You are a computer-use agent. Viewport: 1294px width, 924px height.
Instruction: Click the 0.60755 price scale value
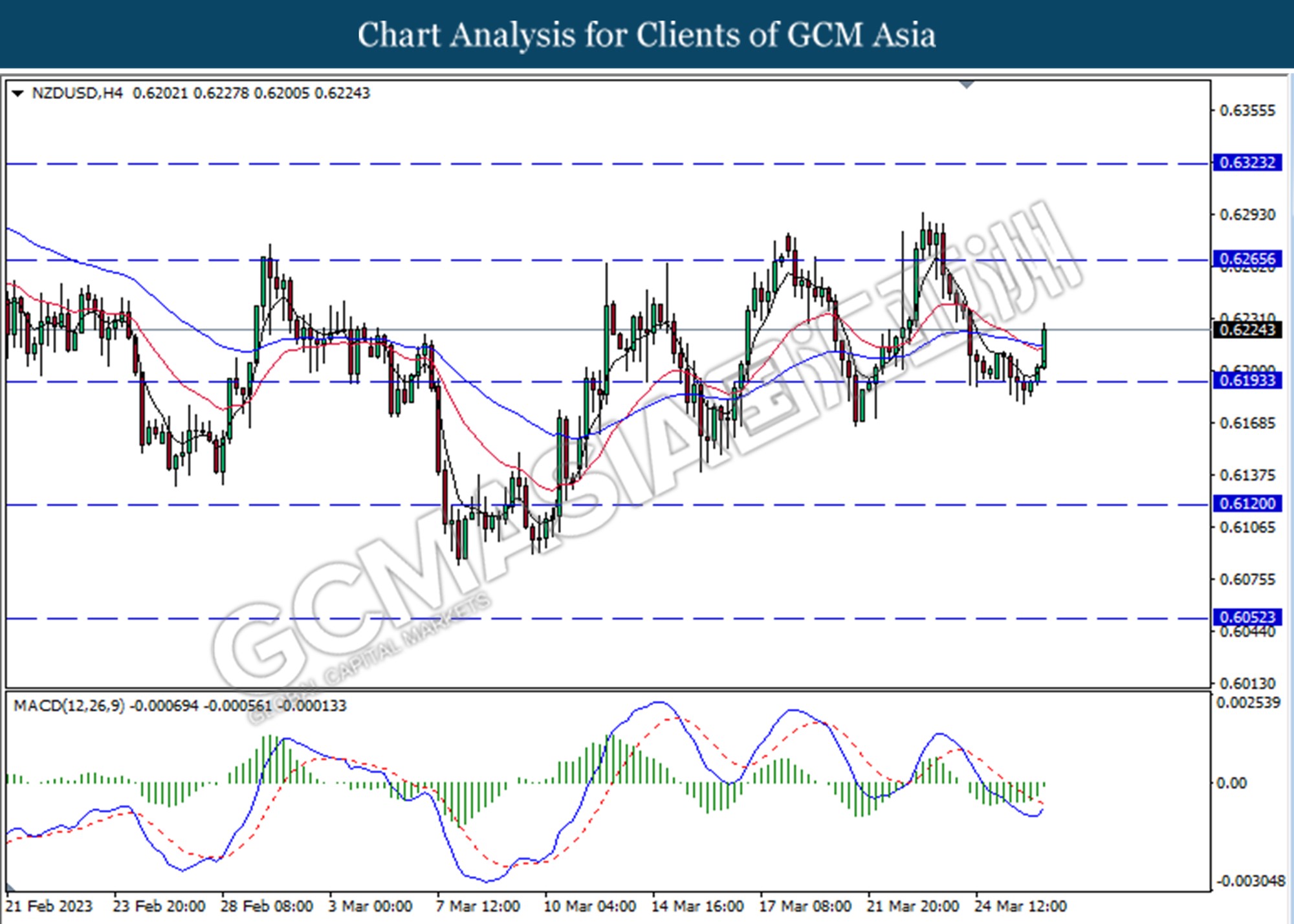1247,580
